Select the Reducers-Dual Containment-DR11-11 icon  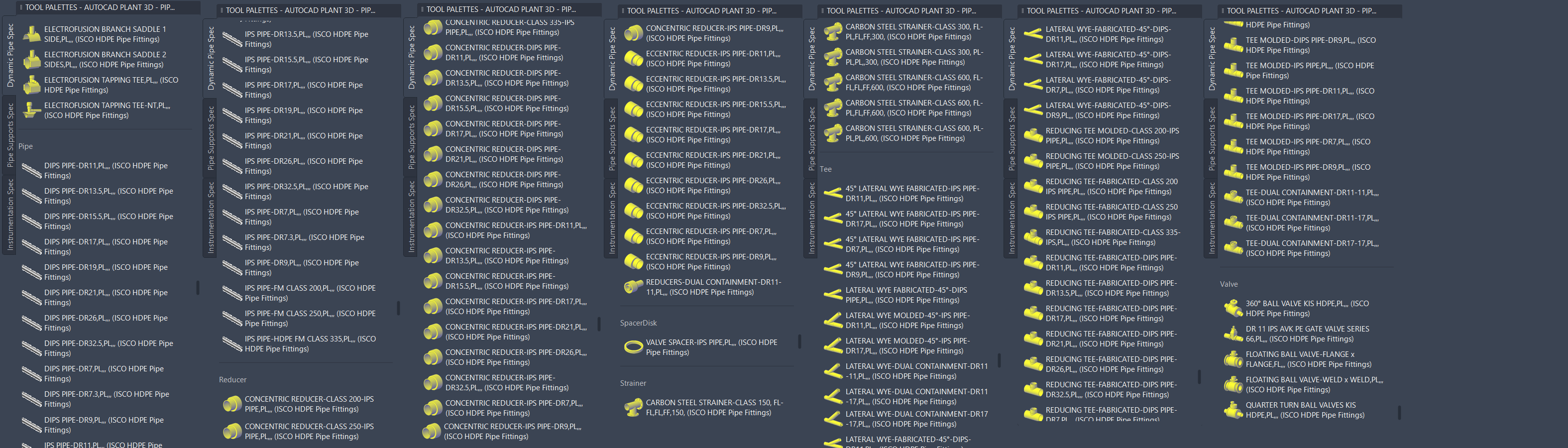pyautogui.click(x=634, y=287)
